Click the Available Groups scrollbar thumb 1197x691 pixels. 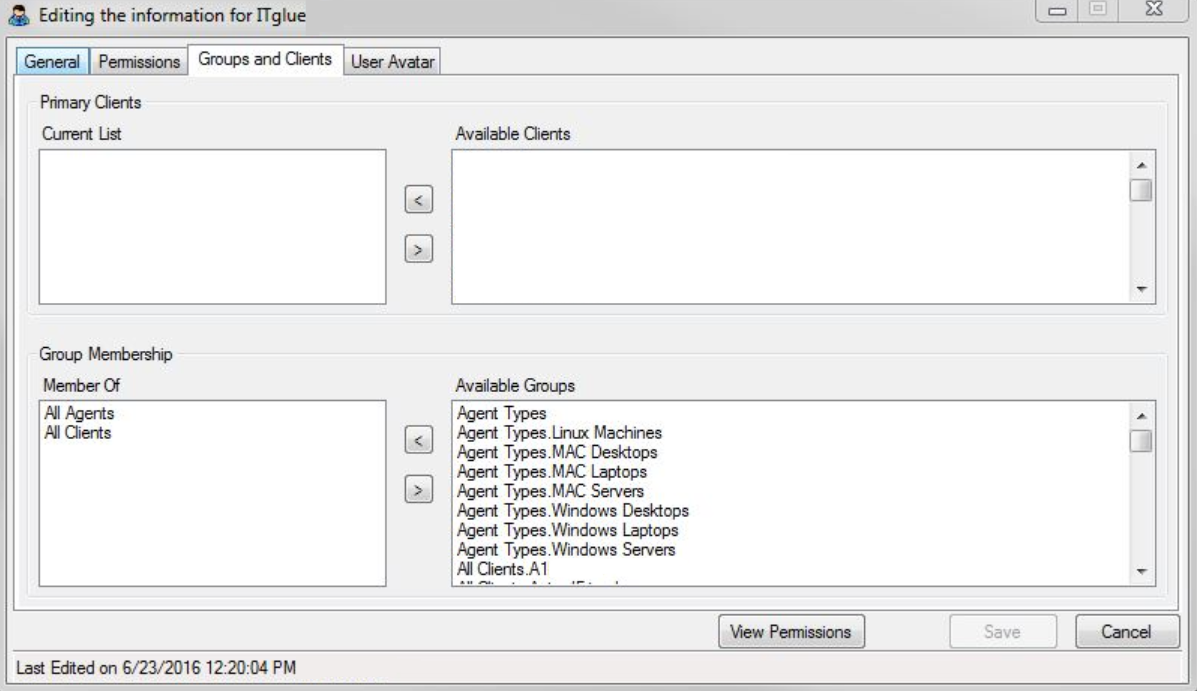[x=1140, y=440]
